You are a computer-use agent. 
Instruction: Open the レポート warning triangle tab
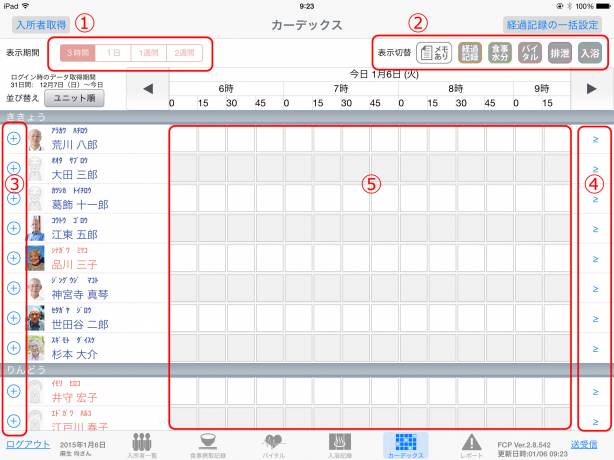[x=468, y=443]
